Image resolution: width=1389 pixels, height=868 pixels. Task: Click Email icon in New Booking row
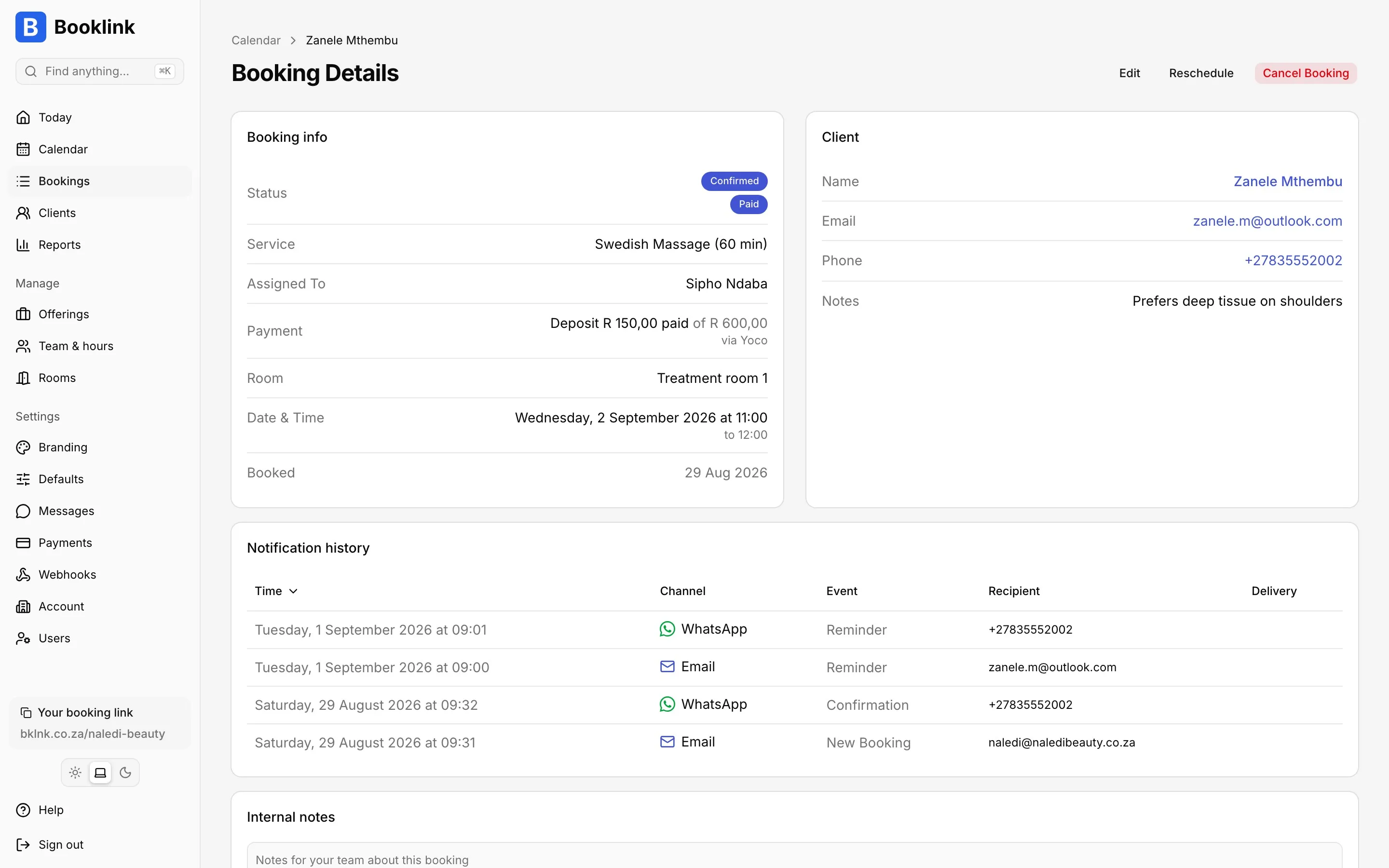click(x=667, y=742)
